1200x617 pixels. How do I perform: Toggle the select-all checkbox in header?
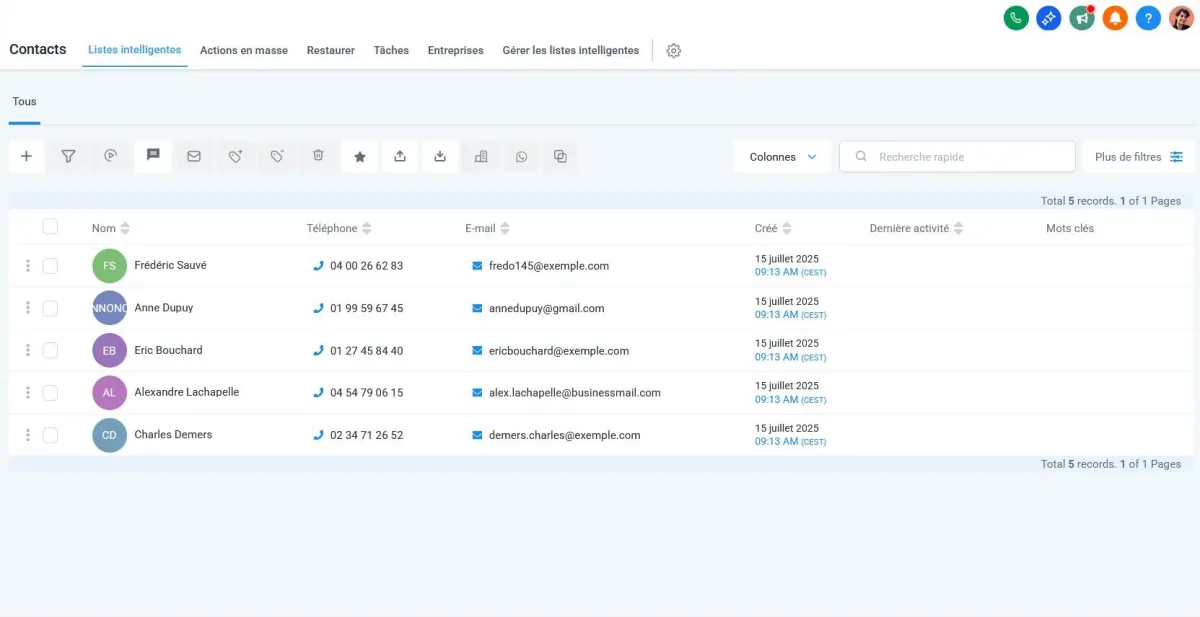click(x=50, y=227)
